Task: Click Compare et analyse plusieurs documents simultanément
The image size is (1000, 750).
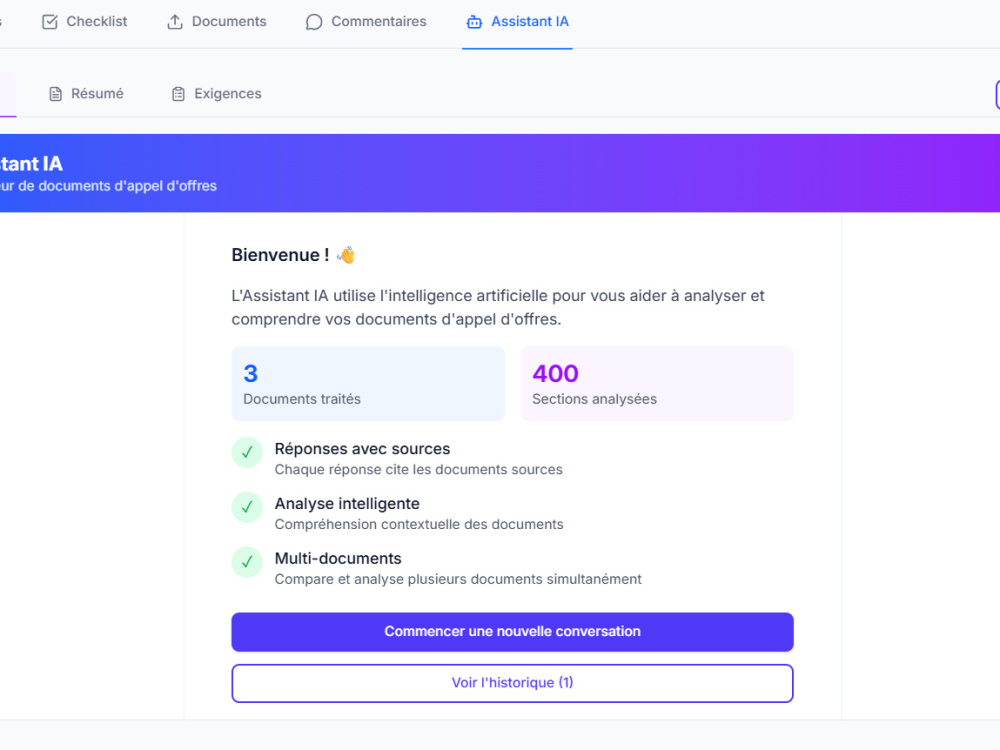Action: [458, 579]
